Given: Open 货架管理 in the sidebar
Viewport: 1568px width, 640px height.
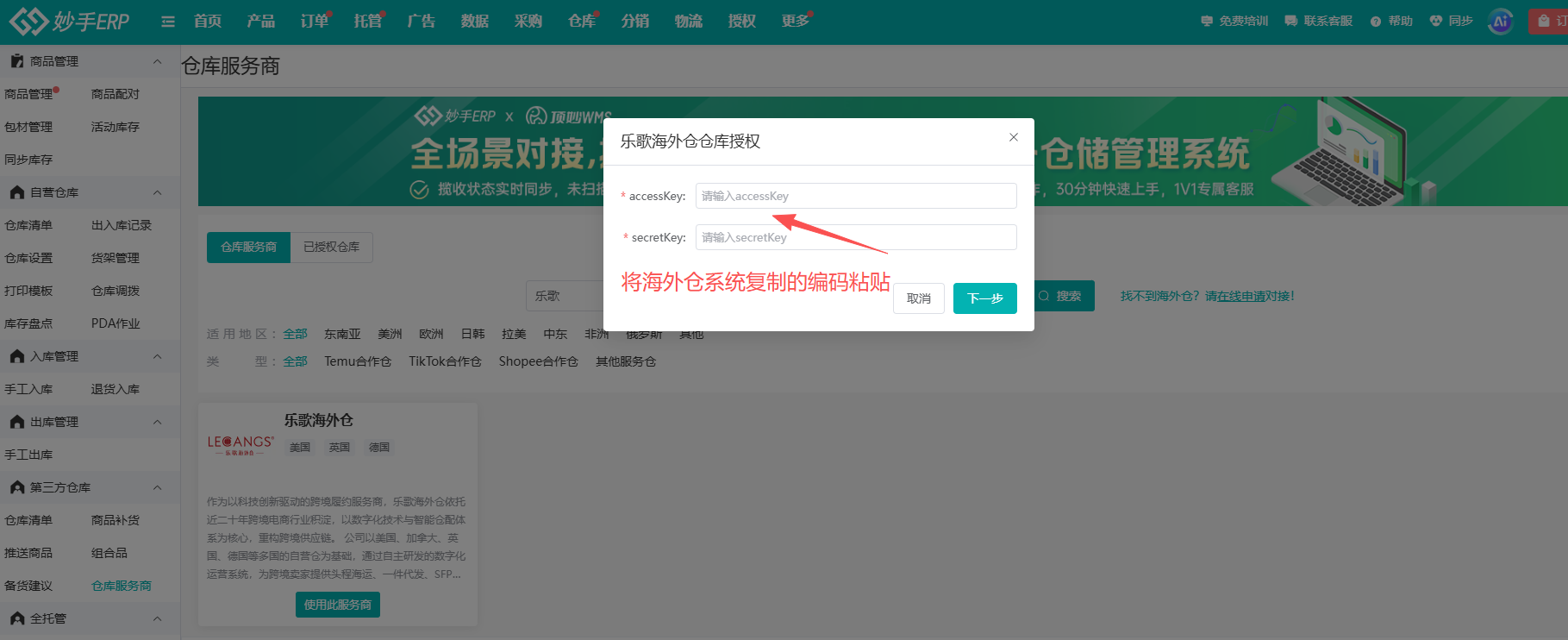Looking at the screenshot, I should pos(116,258).
